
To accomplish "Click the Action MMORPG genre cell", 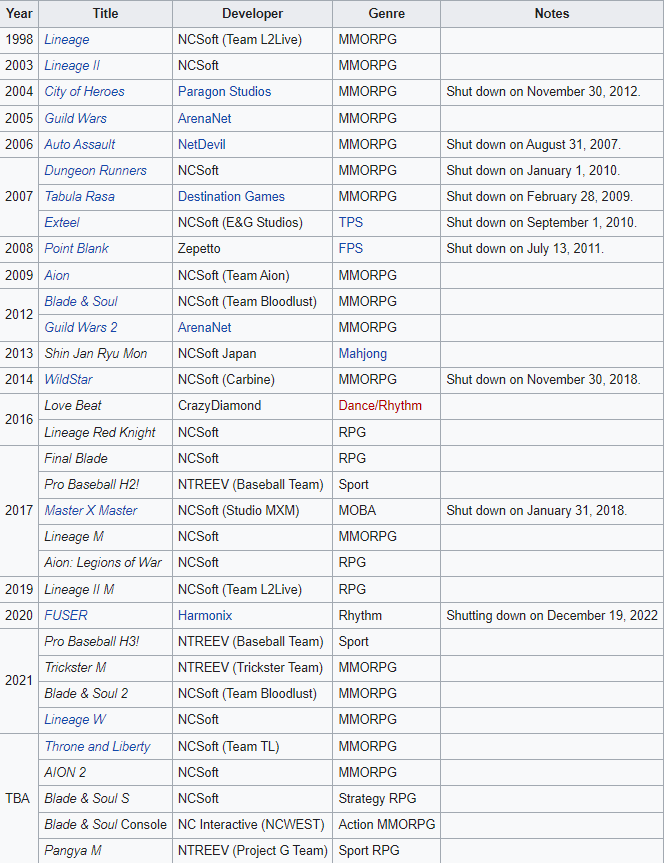I will click(387, 824).
